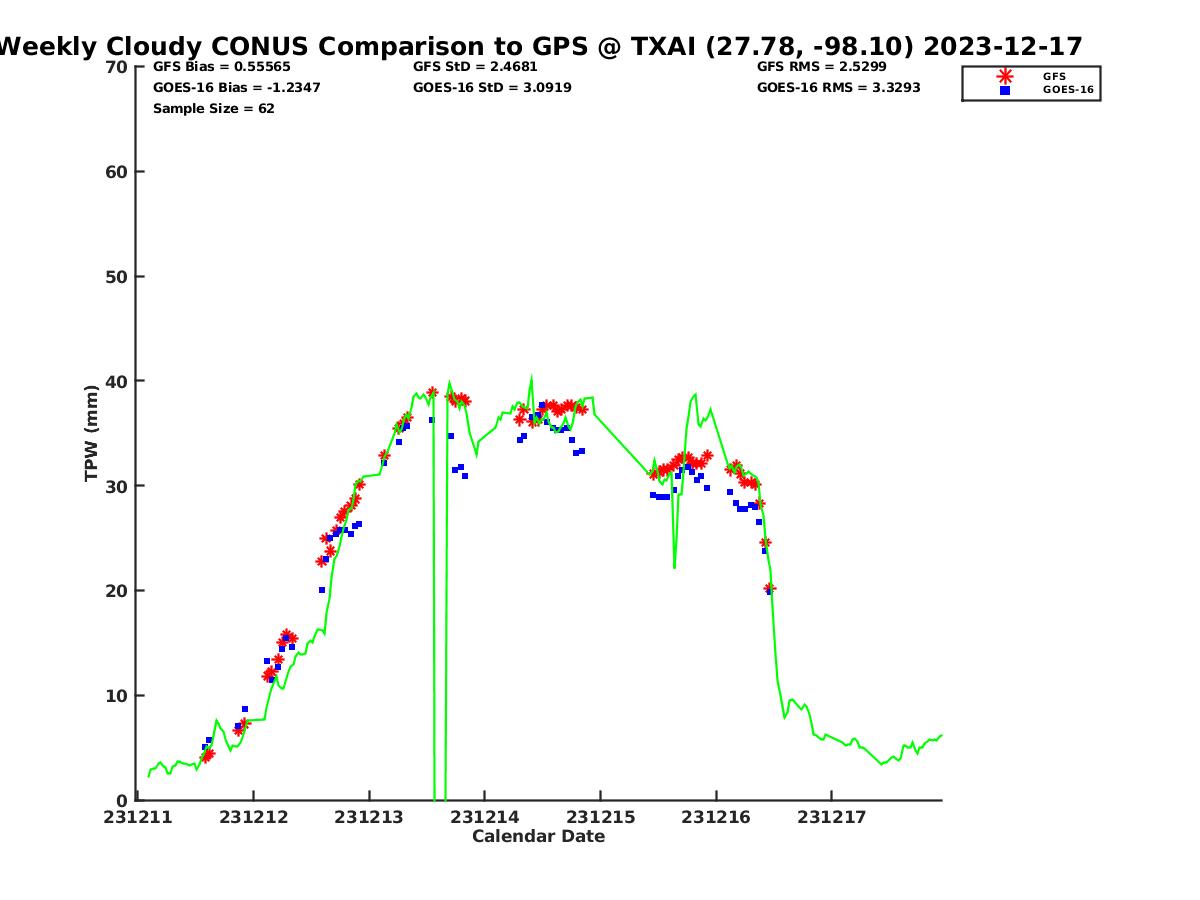Select the GOES-16 Bias statistic text
1200x900 pixels.
click(237, 87)
